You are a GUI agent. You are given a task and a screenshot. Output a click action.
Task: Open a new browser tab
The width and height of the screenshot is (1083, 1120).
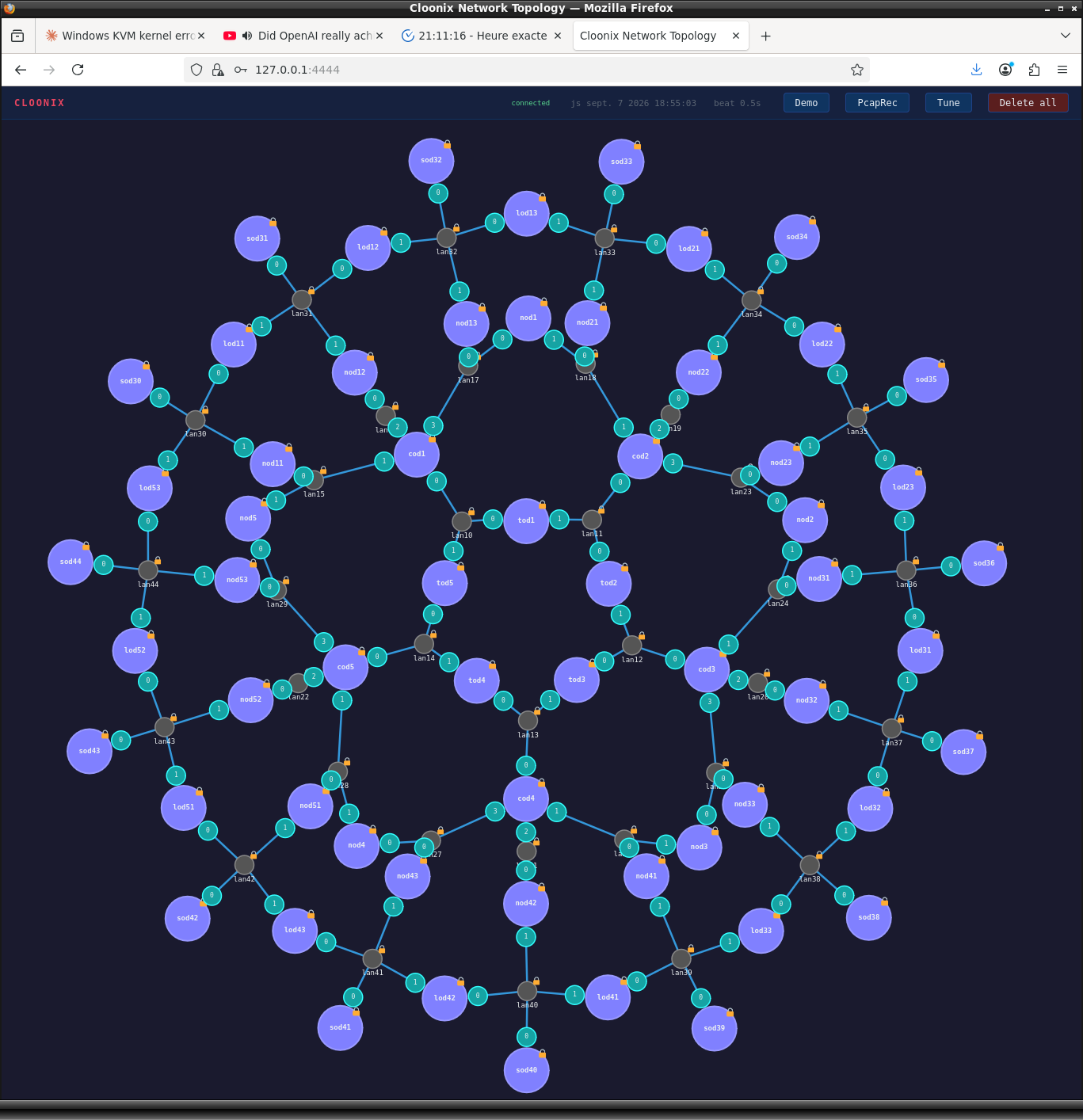coord(765,36)
